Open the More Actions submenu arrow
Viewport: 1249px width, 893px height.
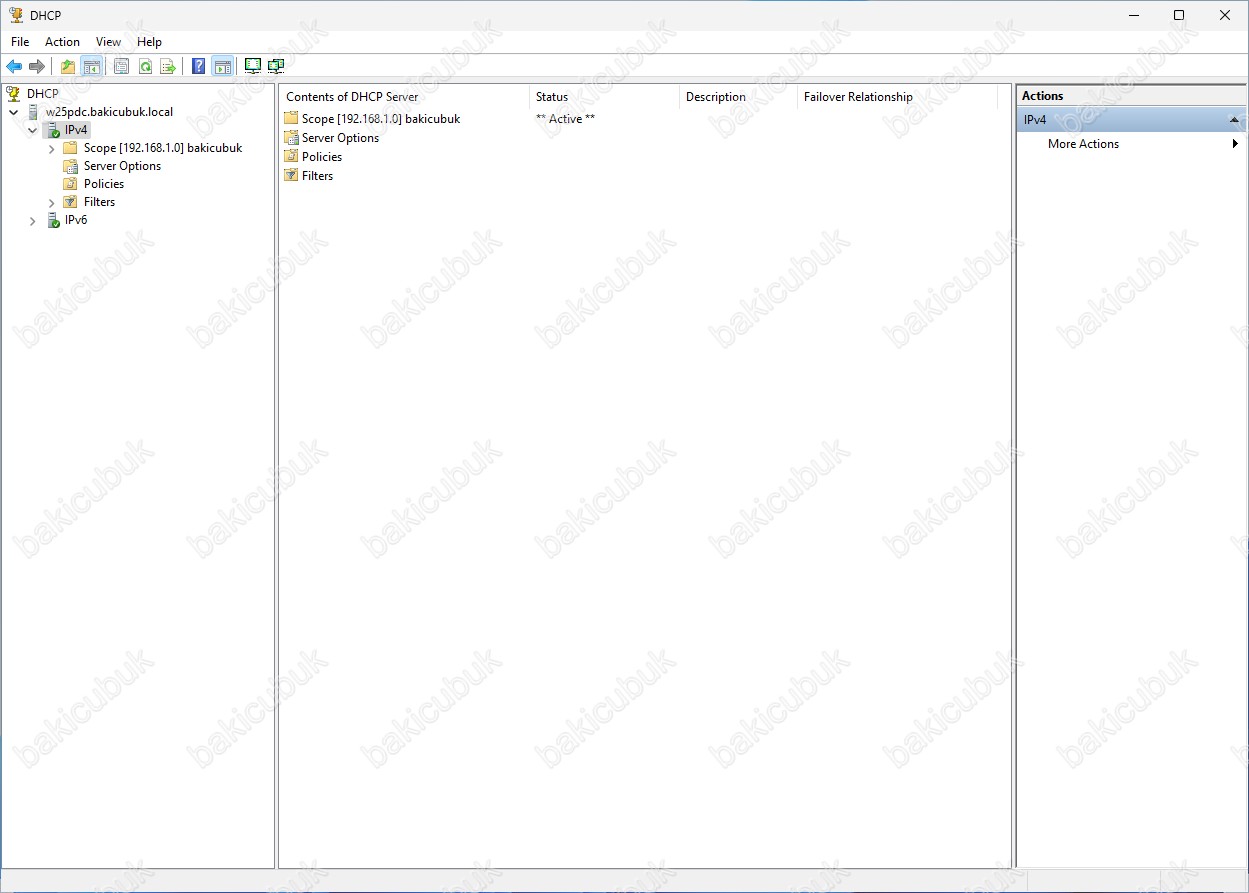coord(1235,144)
